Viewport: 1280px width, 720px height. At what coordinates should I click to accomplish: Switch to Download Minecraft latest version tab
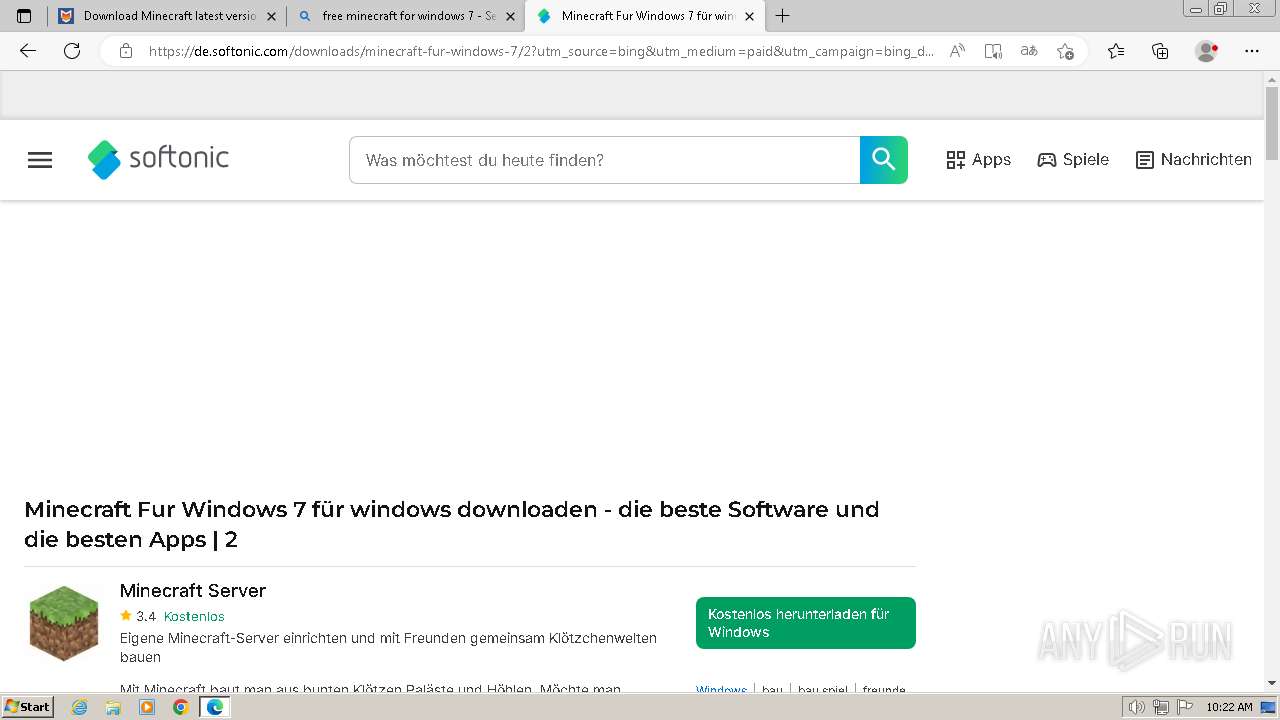(x=166, y=16)
